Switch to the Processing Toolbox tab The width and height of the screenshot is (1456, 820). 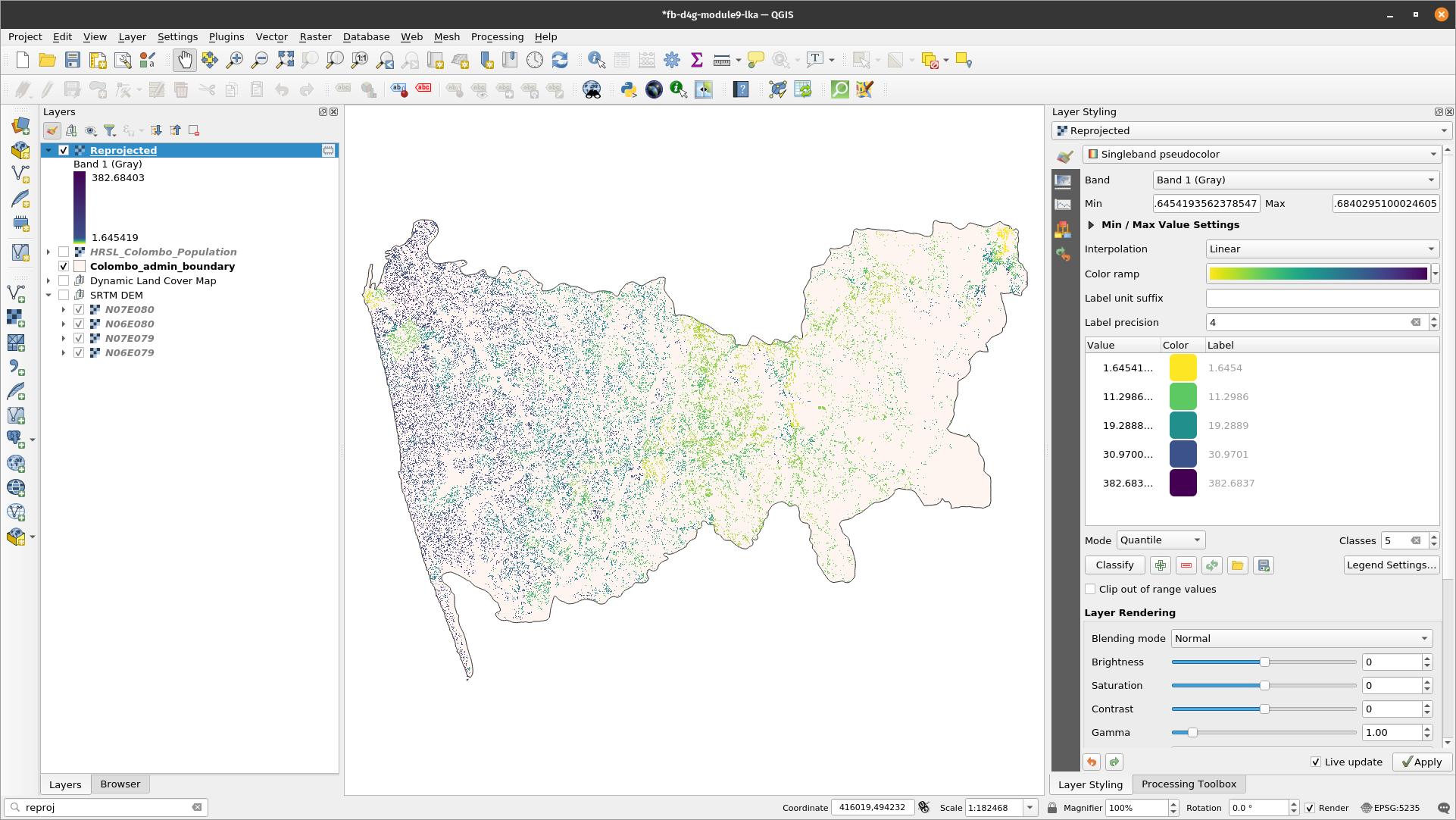(x=1189, y=784)
